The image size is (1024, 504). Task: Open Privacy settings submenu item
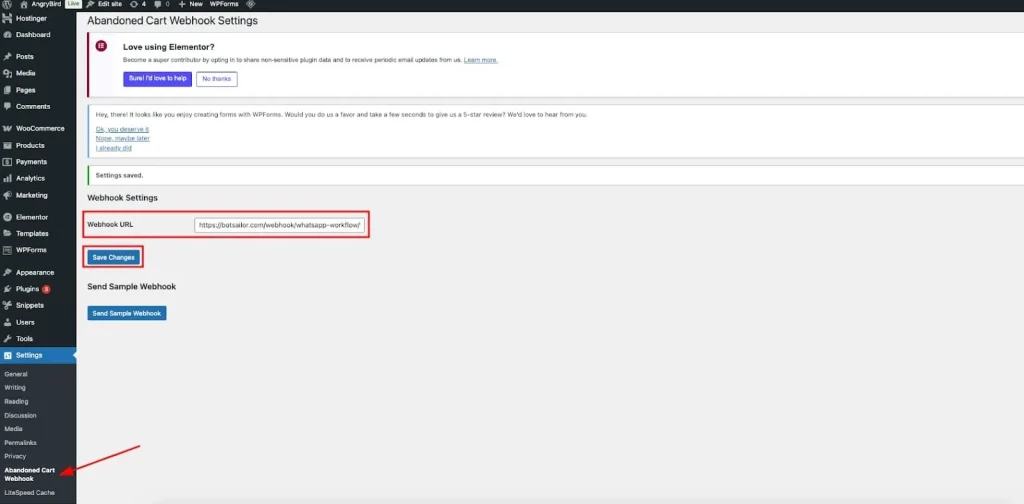[x=15, y=456]
